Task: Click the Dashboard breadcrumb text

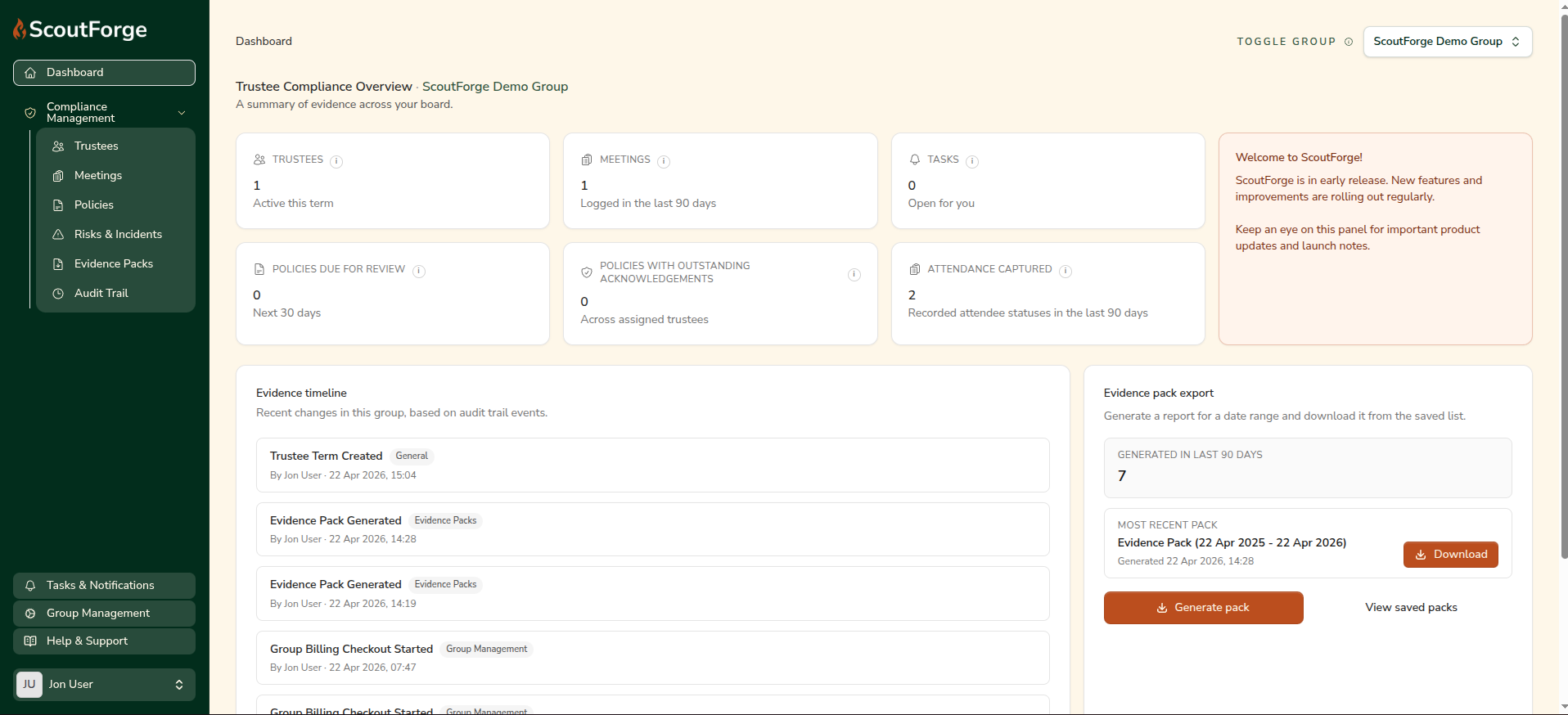Action: tap(264, 42)
